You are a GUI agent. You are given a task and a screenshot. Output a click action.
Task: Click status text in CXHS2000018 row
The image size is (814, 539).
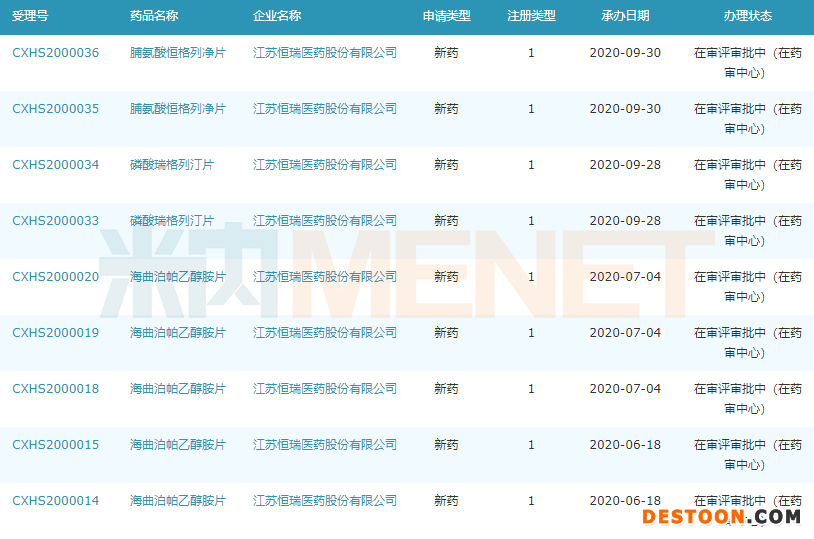click(x=748, y=399)
